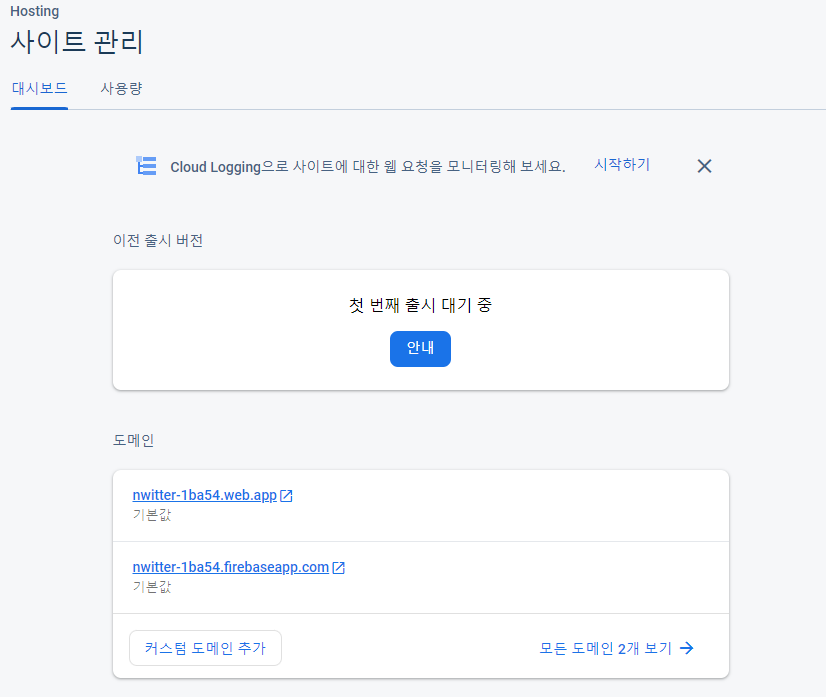
Task: Click the 시작하기 link for Cloud Logging
Action: tap(622, 165)
